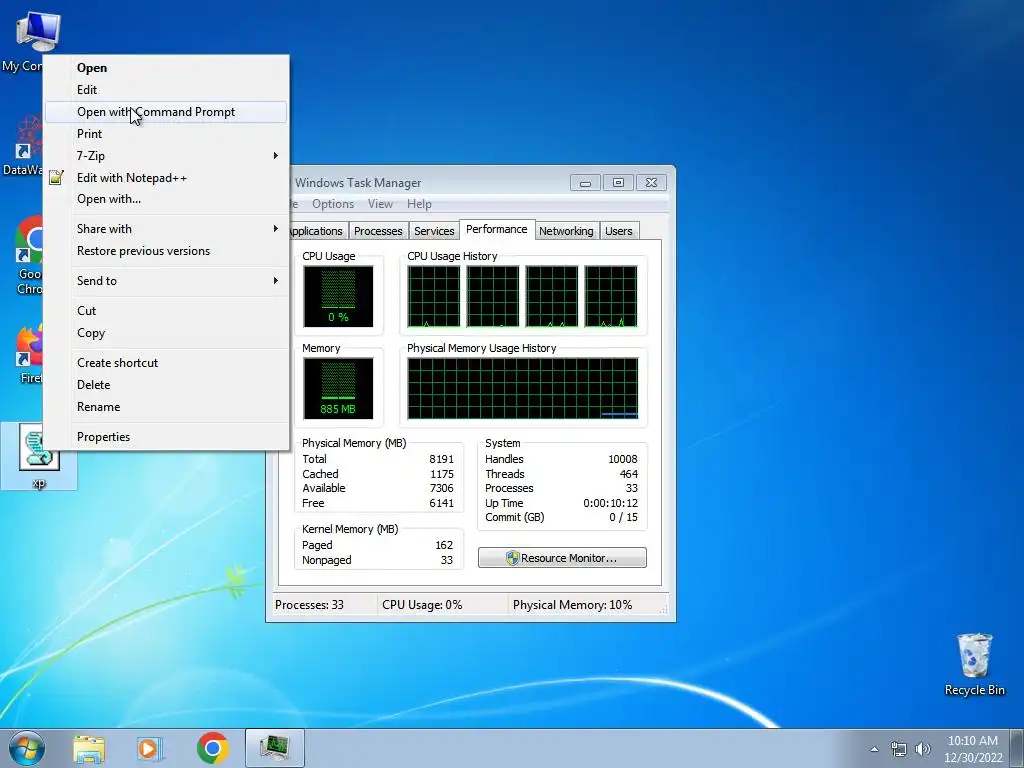The image size is (1024, 768).
Task: Choose Open in the context menu
Action: pos(166,68)
